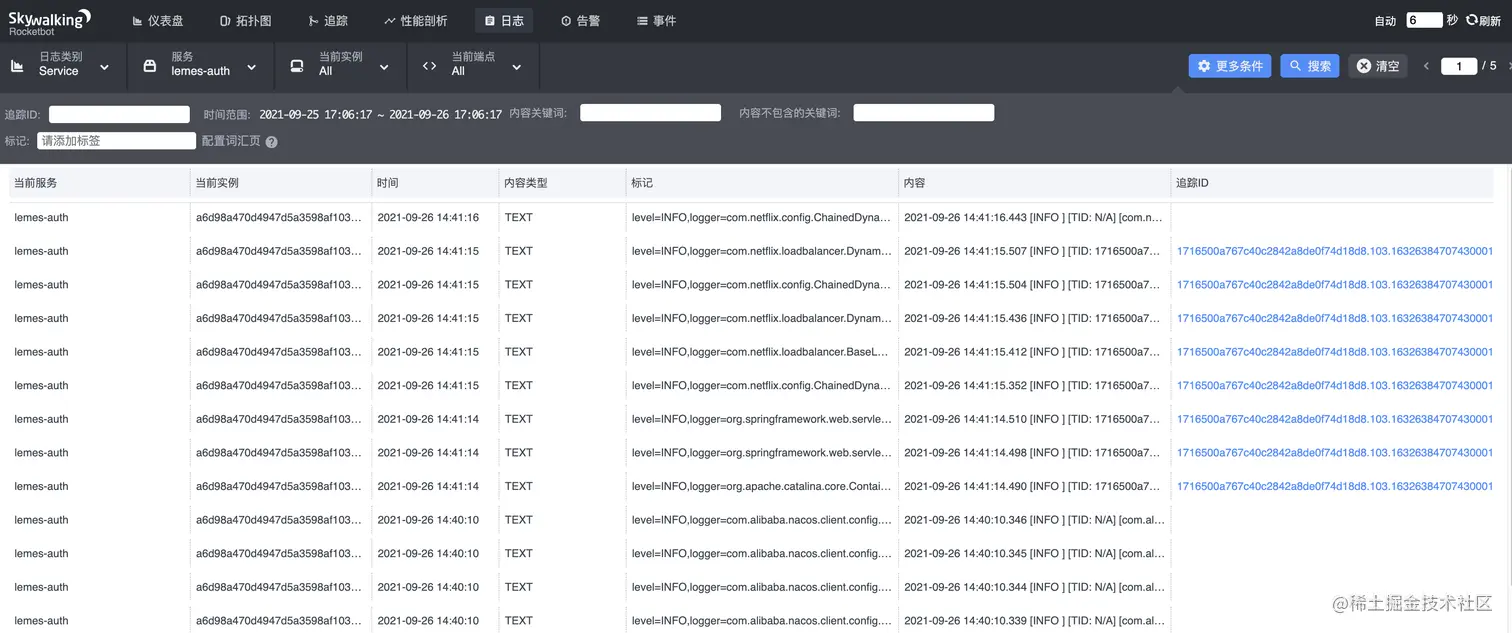Click the 清空 clear button

pos(1378,66)
